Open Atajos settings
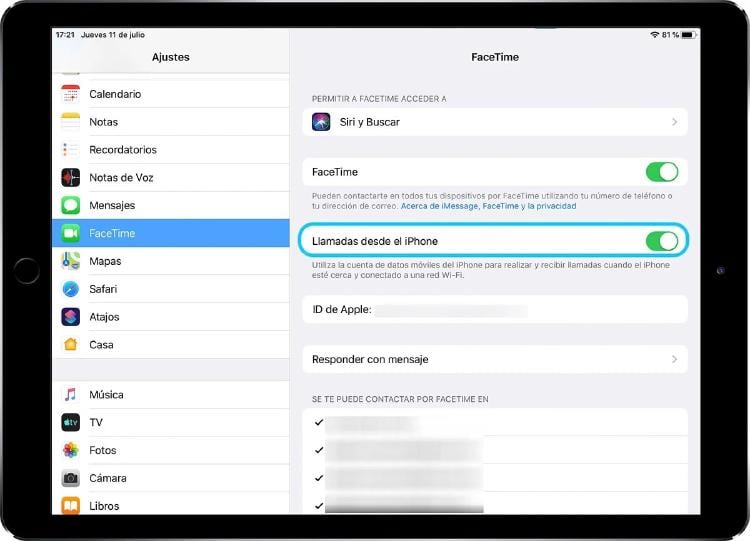The width and height of the screenshot is (750, 541). (x=171, y=317)
